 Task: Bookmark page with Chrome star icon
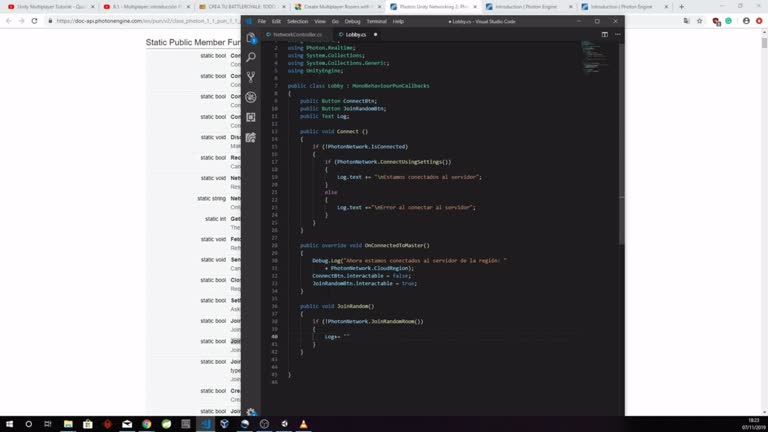pyautogui.click(x=699, y=21)
